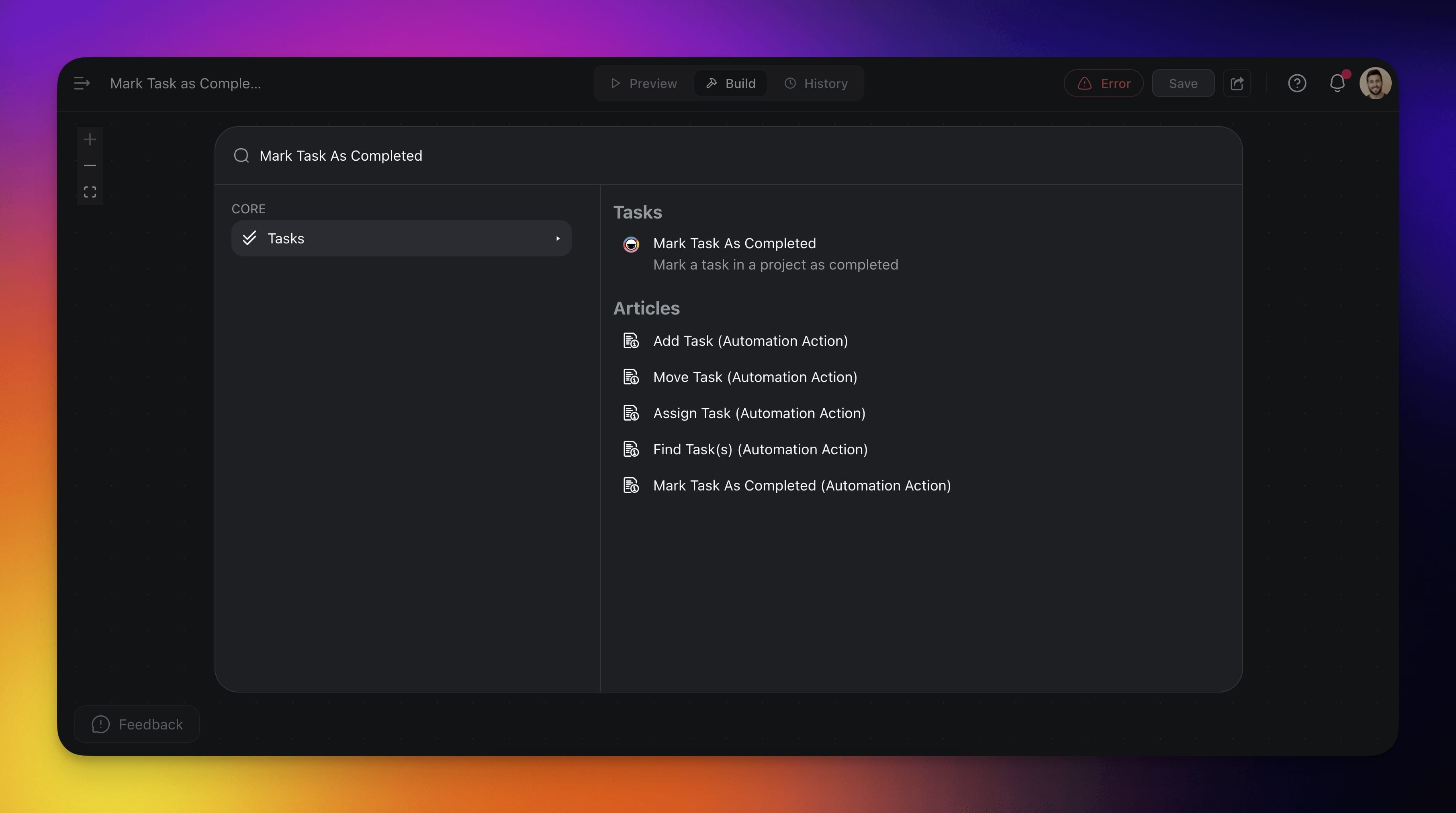The image size is (1456, 813).
Task: Choose the Mark Task As Completed action
Action: click(734, 243)
